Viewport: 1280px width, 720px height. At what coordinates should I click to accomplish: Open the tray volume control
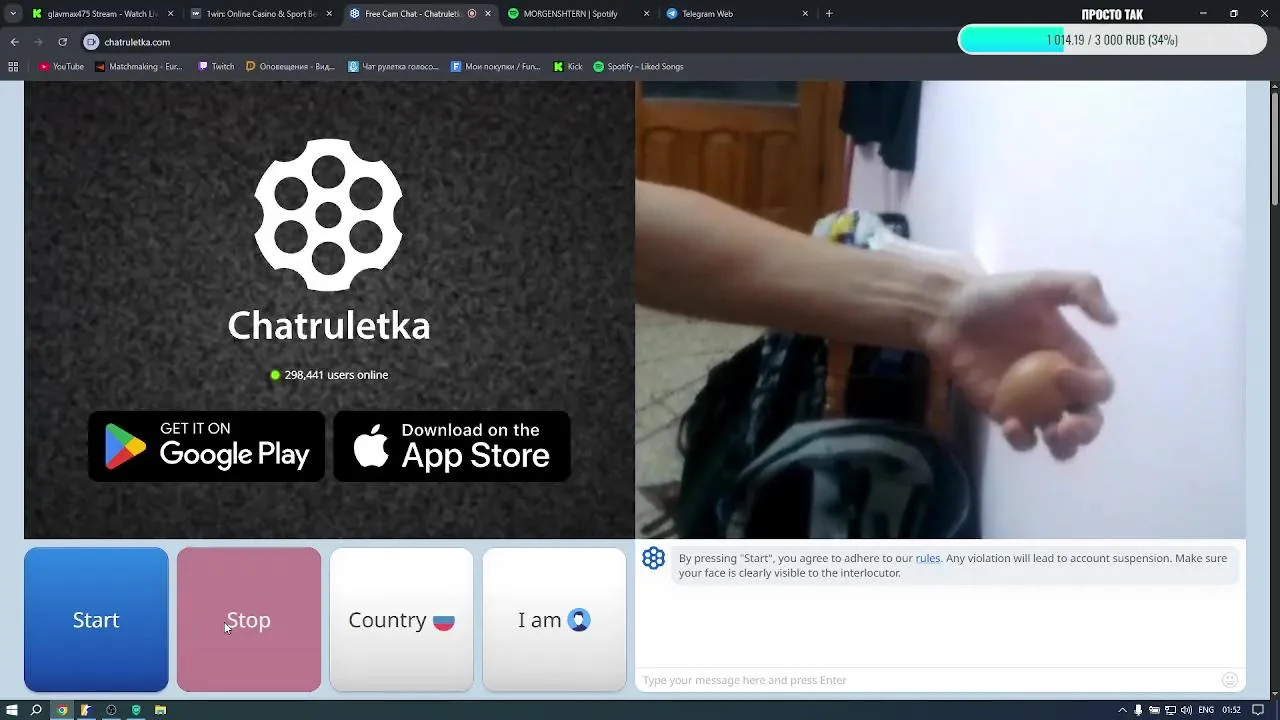click(1187, 710)
